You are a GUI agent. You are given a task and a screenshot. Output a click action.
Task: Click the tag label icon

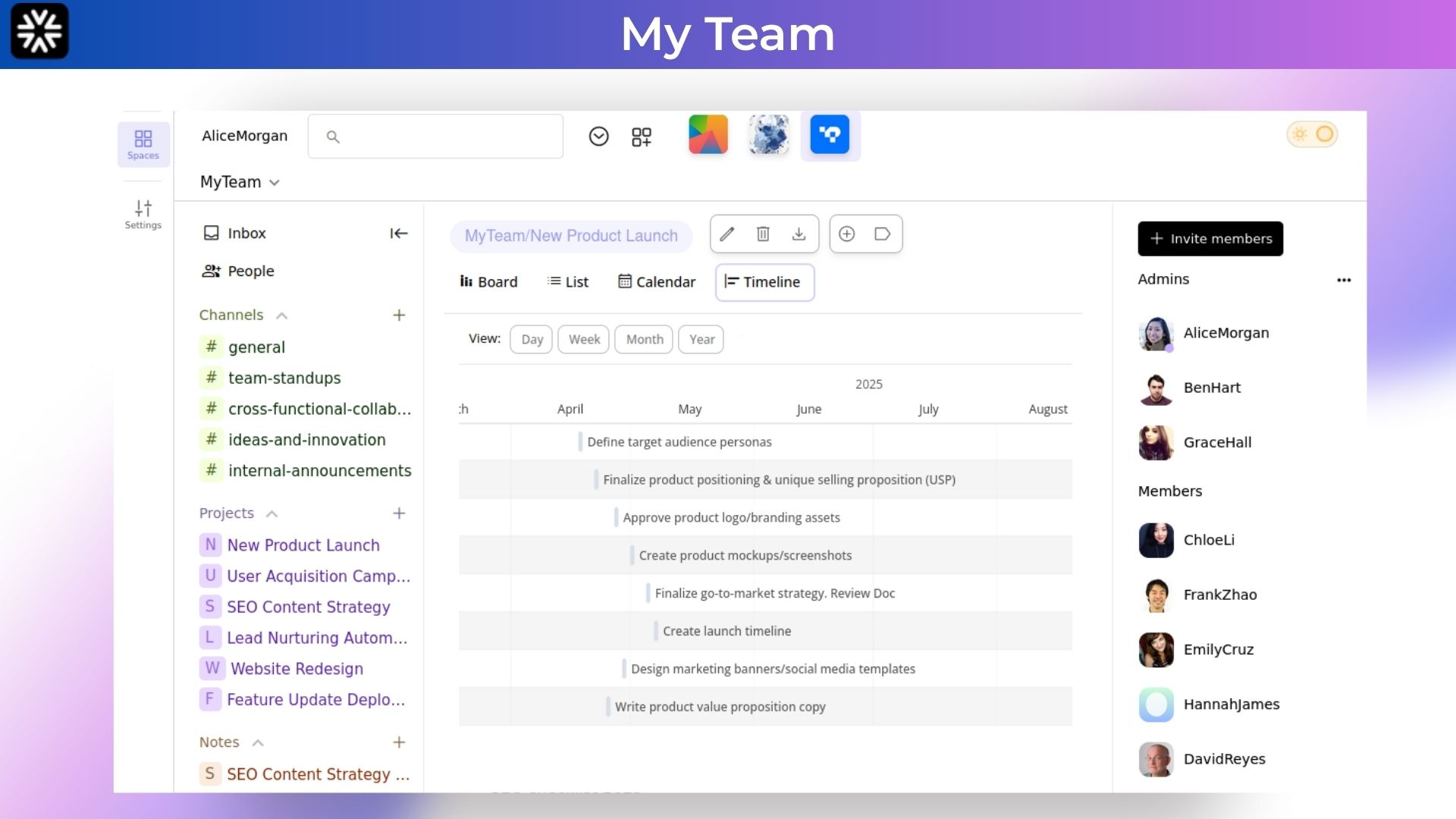882,234
